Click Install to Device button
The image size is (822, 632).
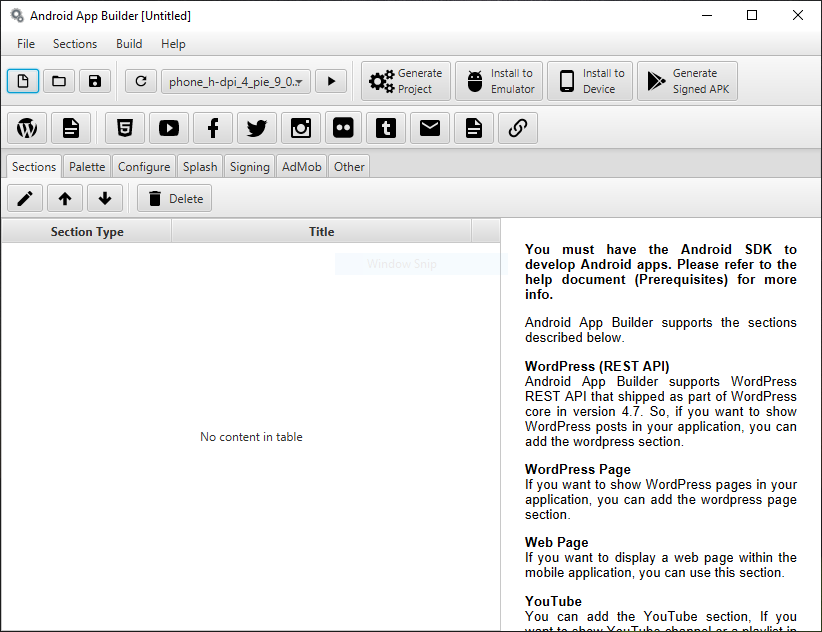pyautogui.click(x=590, y=81)
